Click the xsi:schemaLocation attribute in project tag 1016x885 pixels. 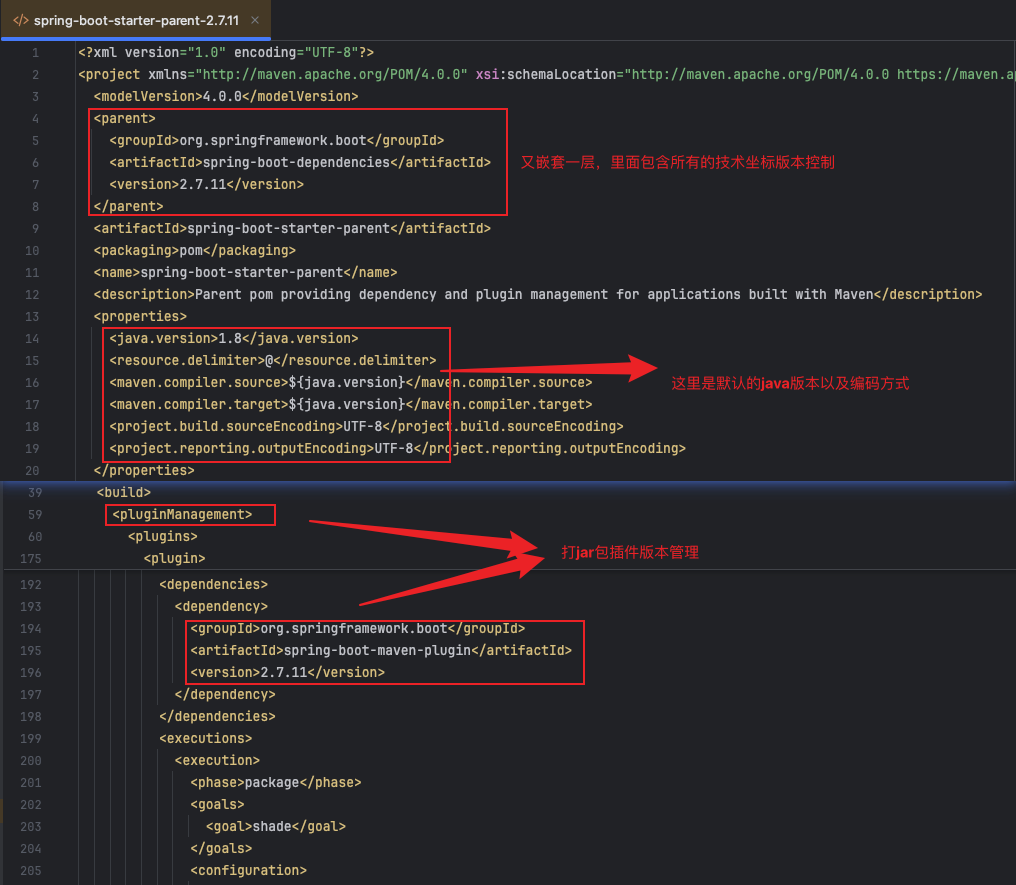546,75
